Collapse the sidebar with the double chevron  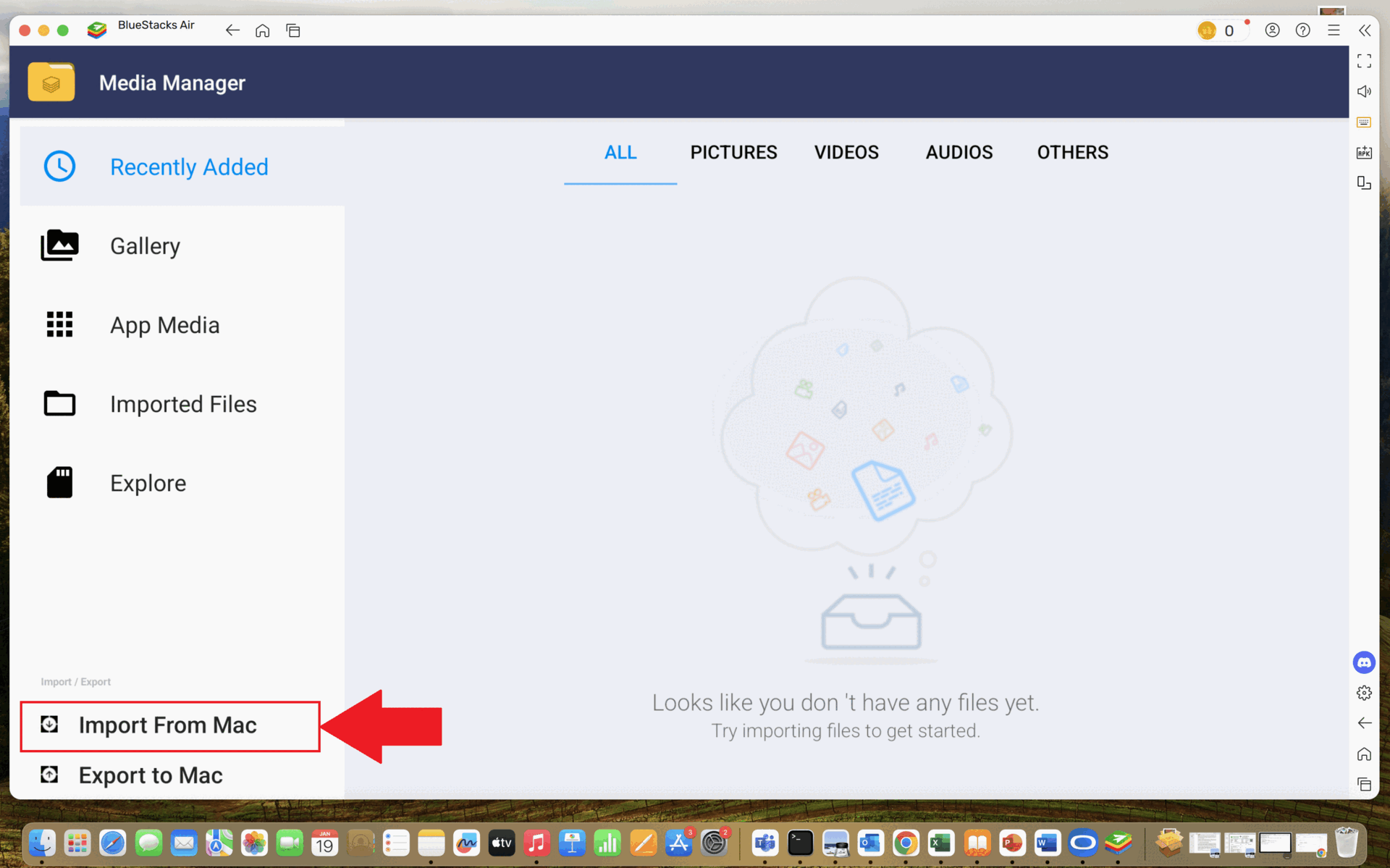1366,30
